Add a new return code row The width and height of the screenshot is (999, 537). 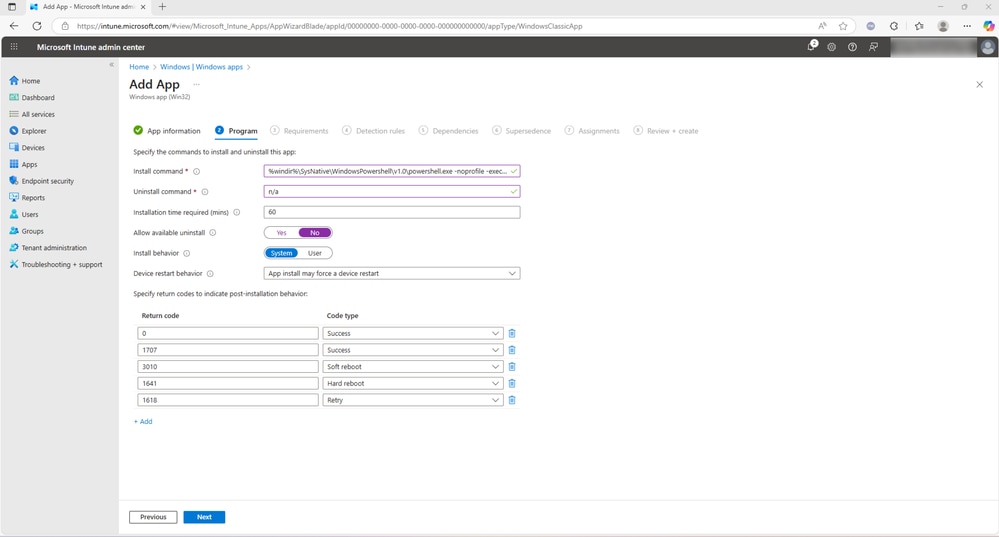click(x=143, y=421)
